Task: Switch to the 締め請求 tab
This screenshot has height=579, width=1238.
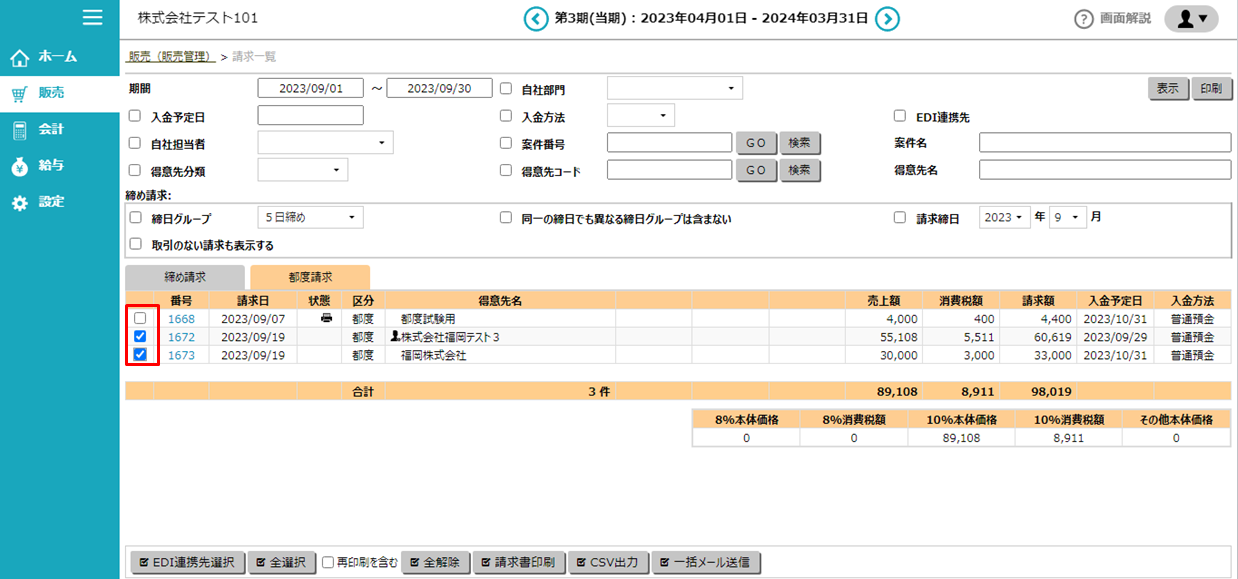Action: coord(185,277)
